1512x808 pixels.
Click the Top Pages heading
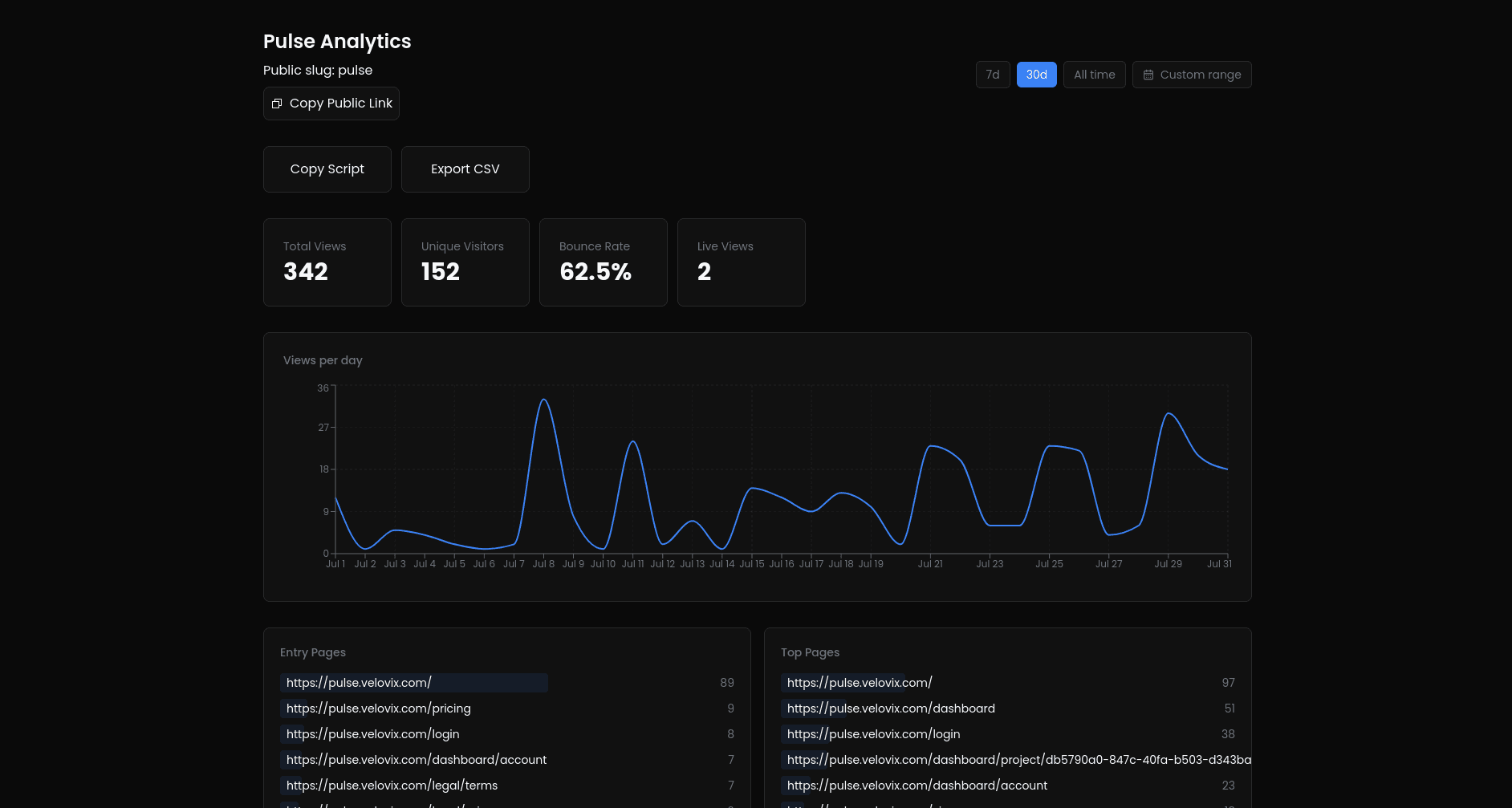tap(810, 652)
